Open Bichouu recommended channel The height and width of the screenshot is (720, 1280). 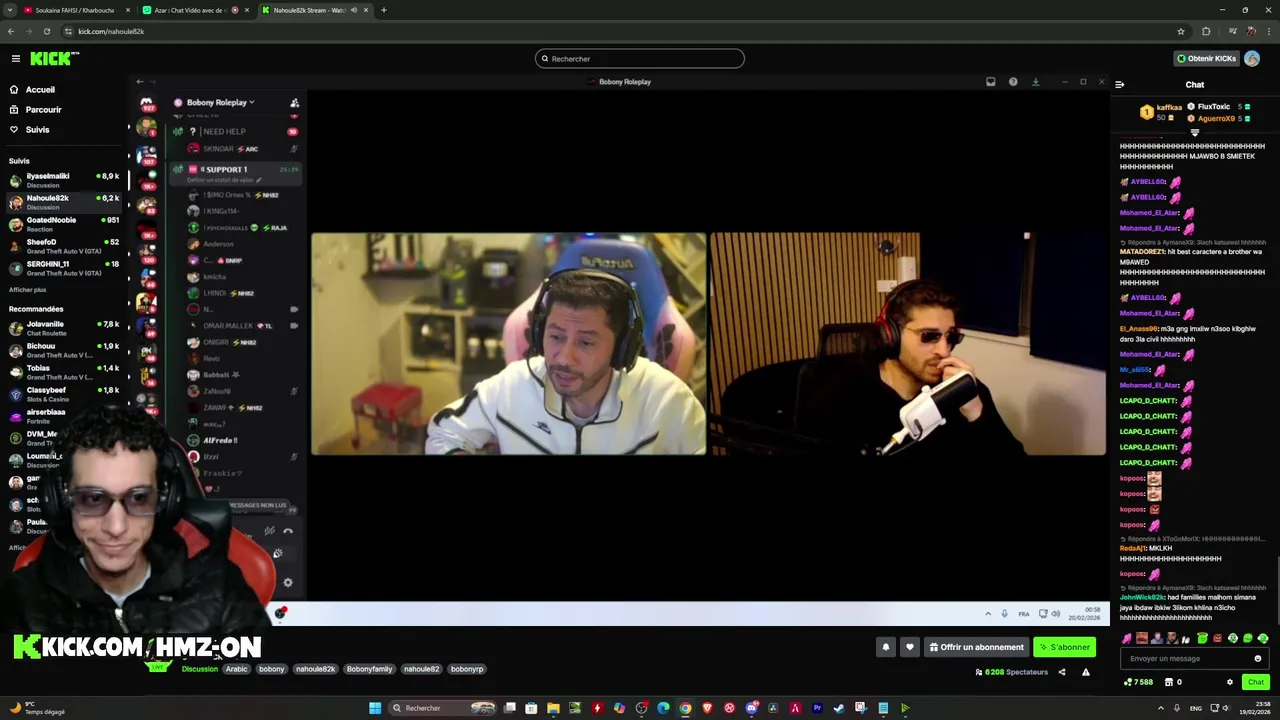pos(64,350)
